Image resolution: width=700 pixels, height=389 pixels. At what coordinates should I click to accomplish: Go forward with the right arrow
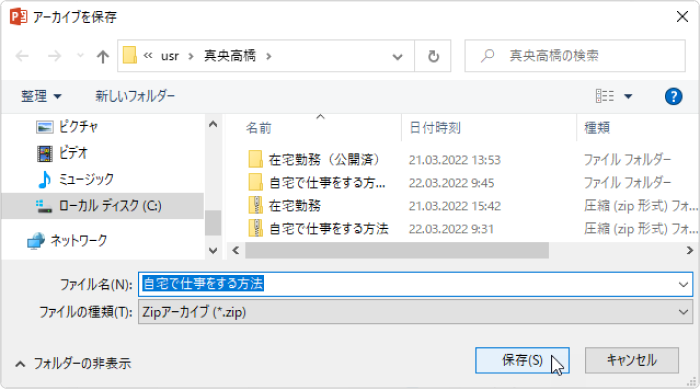[54, 56]
